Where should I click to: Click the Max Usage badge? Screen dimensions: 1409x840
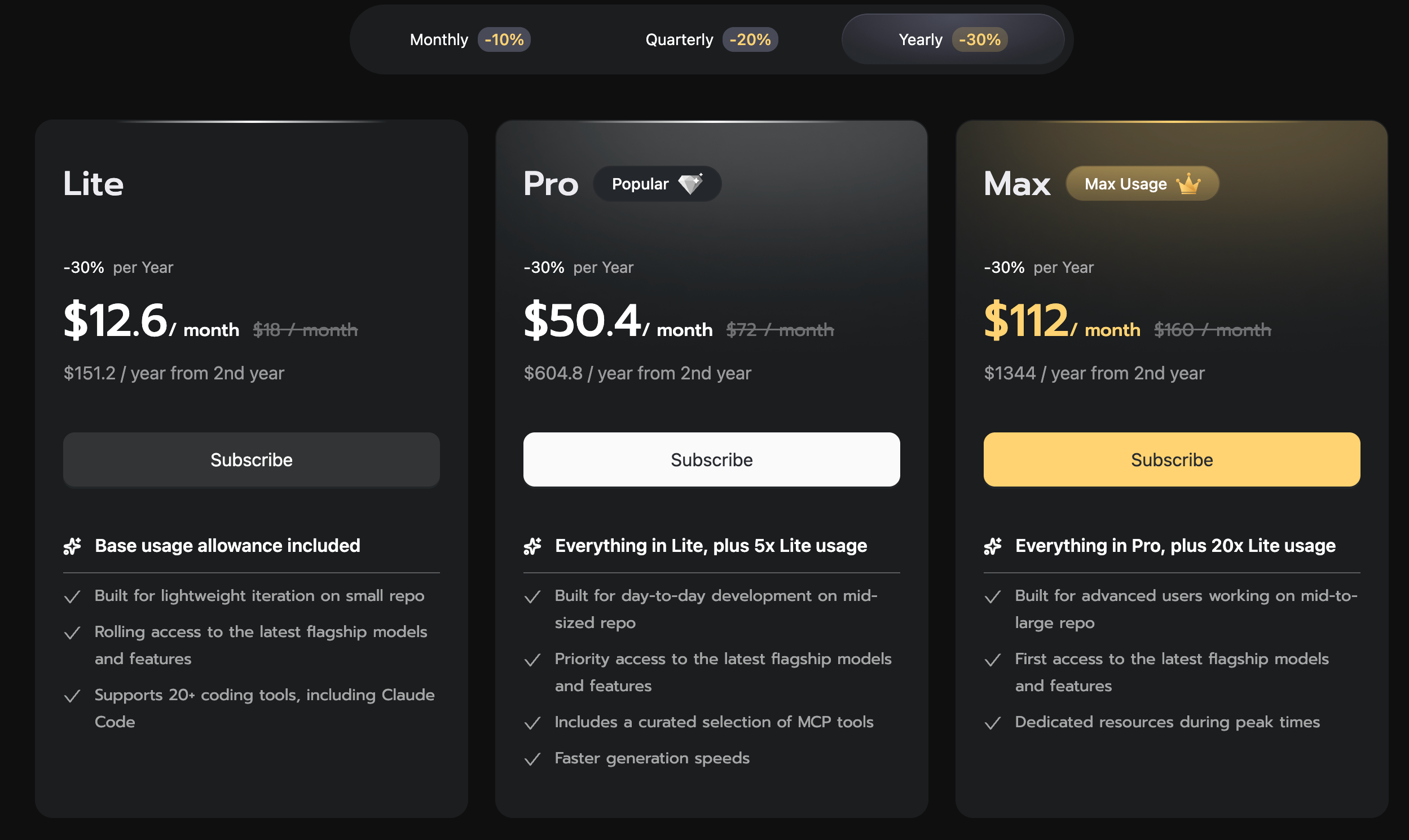(1142, 183)
